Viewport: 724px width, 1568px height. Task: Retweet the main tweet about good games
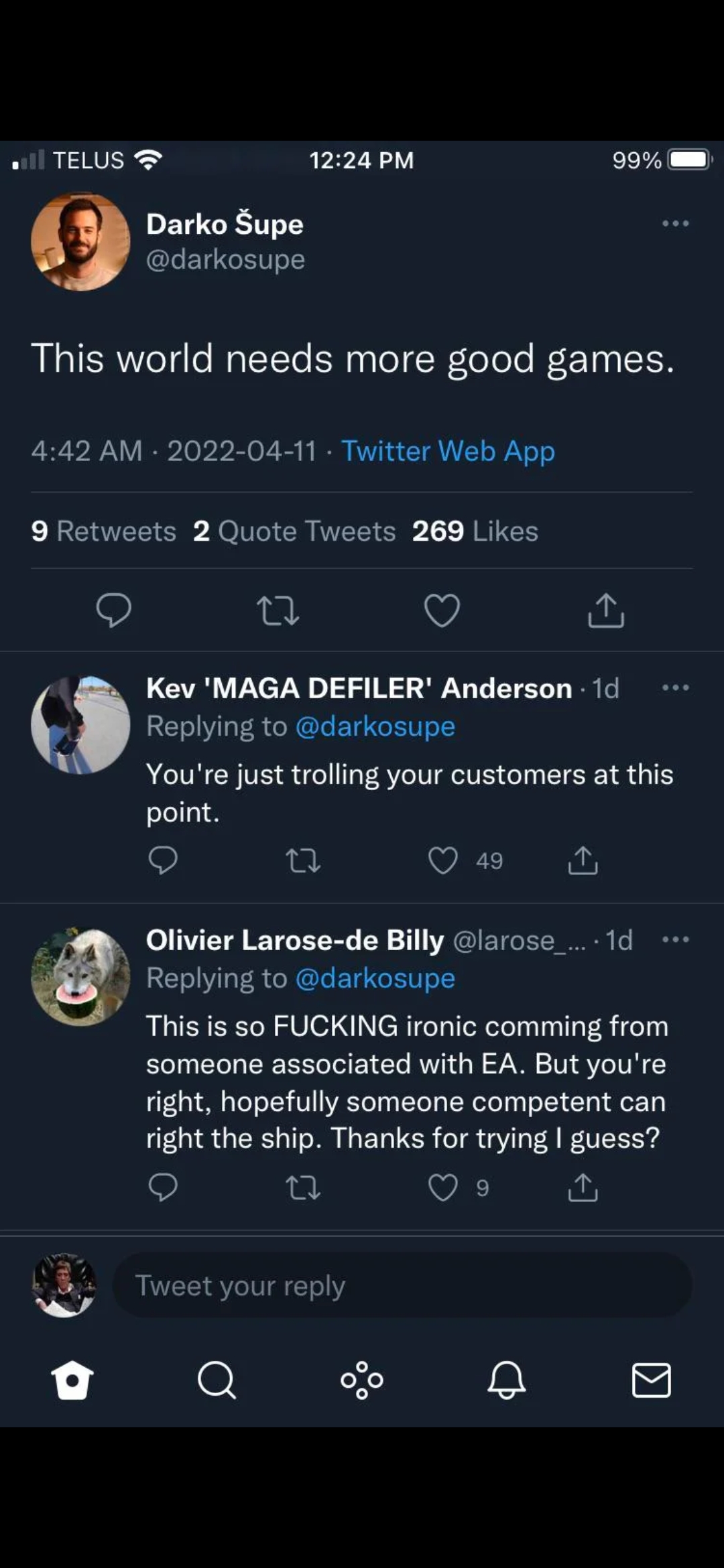pyautogui.click(x=278, y=610)
